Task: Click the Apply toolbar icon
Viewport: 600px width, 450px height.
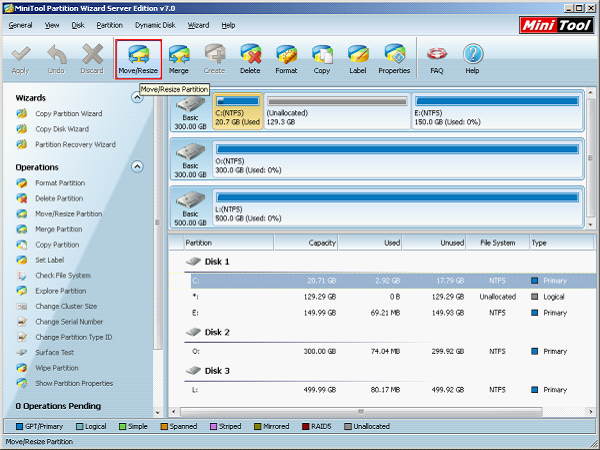Action: pyautogui.click(x=21, y=59)
